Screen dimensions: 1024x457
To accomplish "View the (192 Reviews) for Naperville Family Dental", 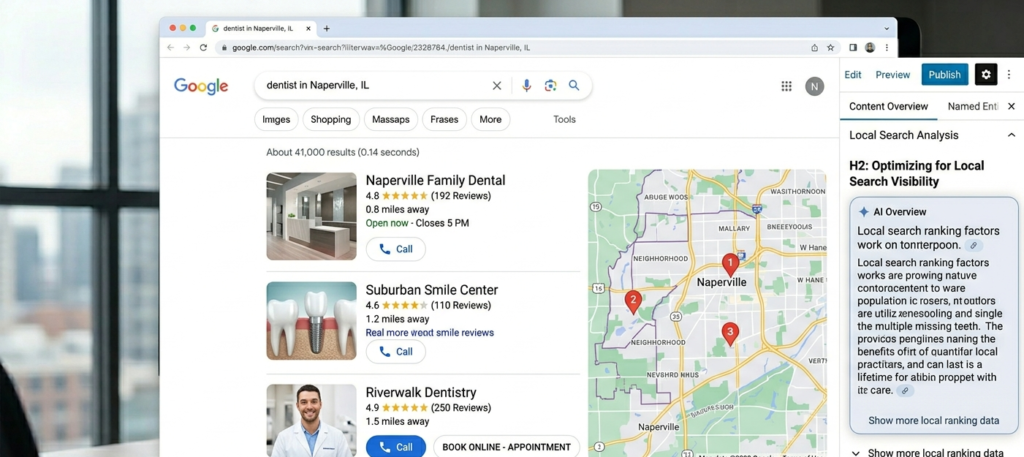I will tap(461, 196).
